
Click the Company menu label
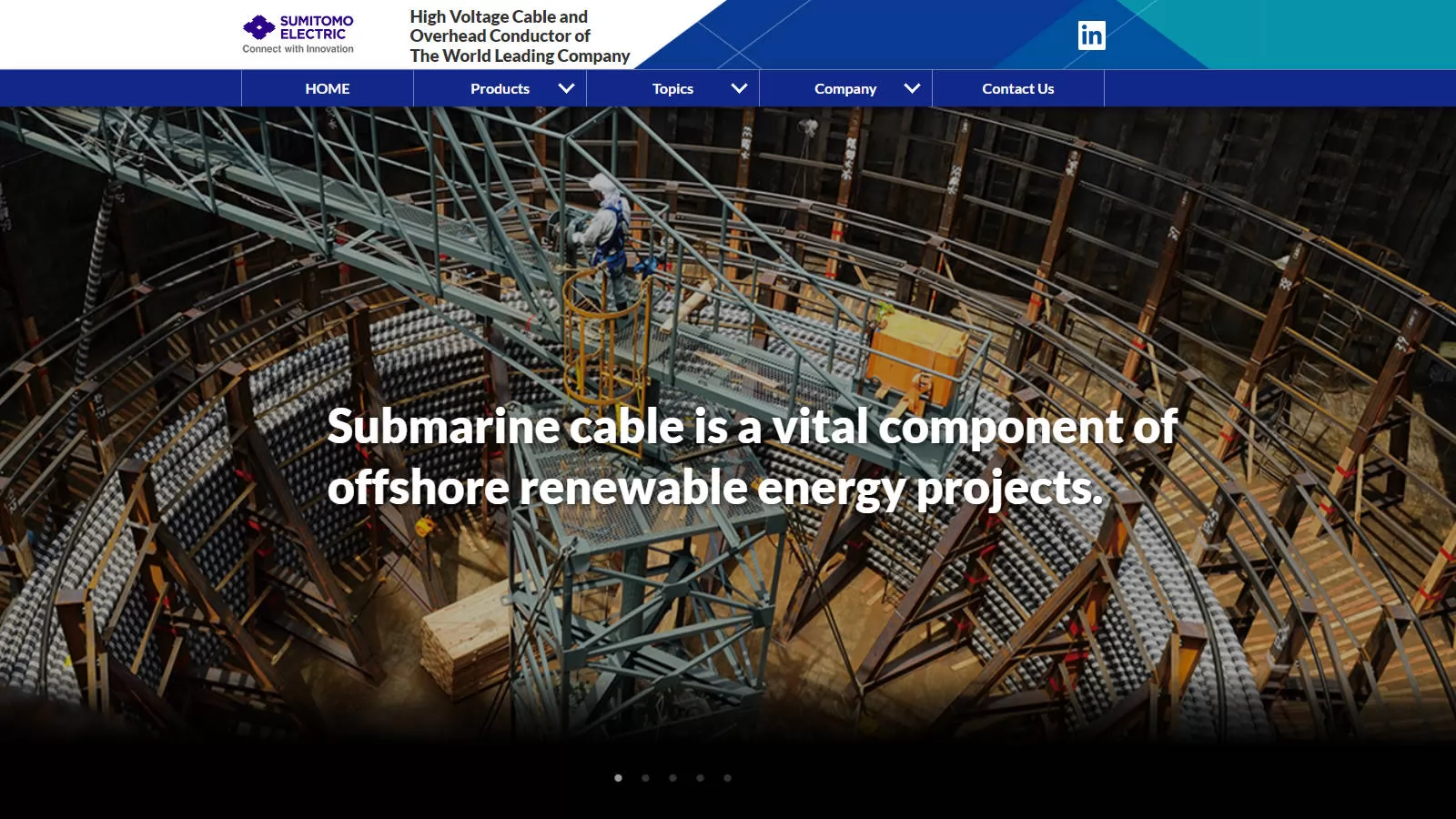(x=844, y=89)
